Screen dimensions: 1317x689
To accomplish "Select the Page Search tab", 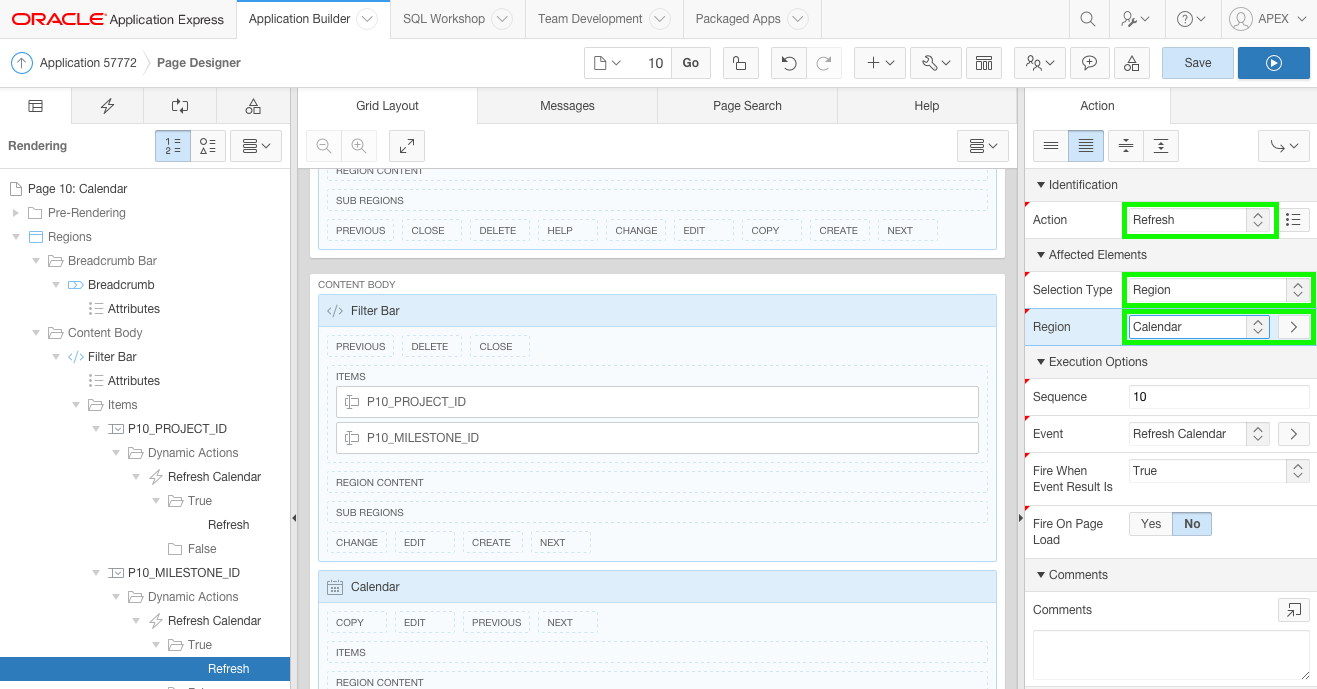I will click(747, 106).
